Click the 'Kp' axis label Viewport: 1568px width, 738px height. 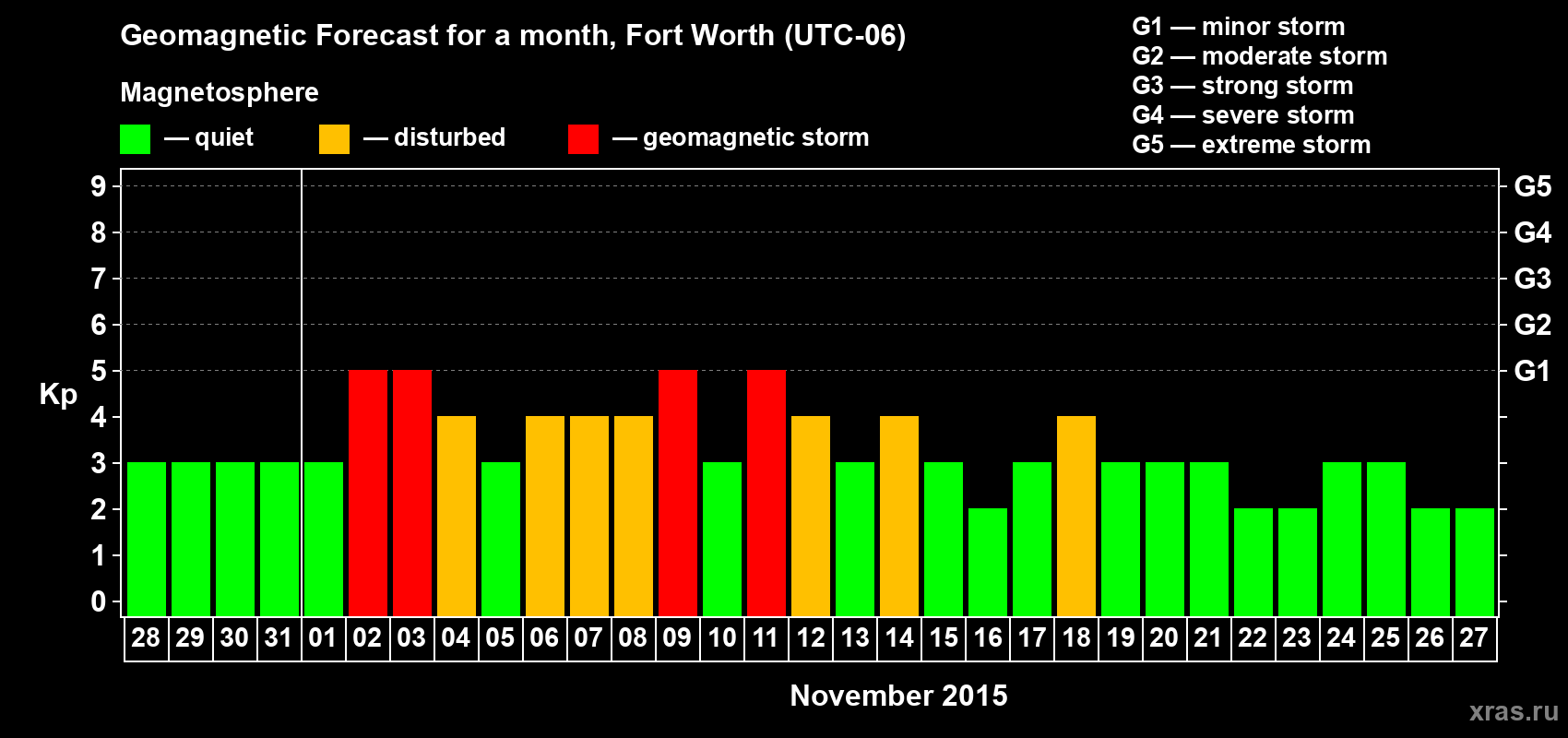pos(58,395)
